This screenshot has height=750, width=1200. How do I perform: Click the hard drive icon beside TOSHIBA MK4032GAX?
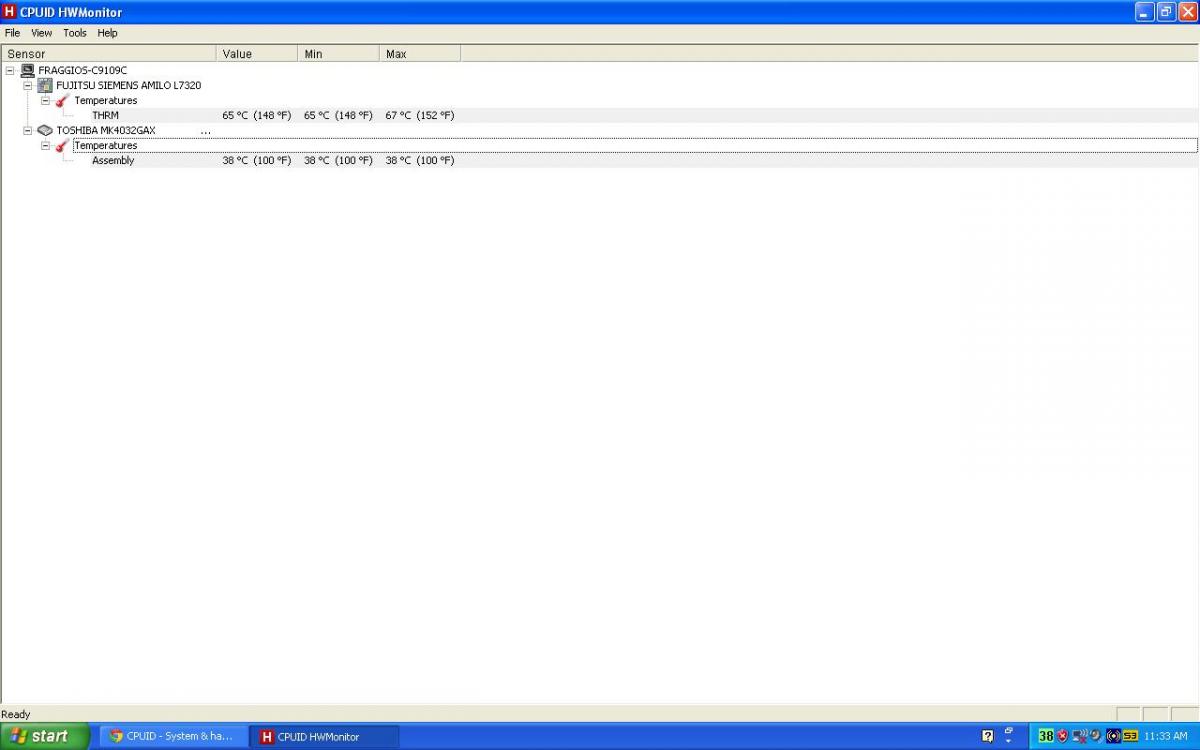(45, 130)
